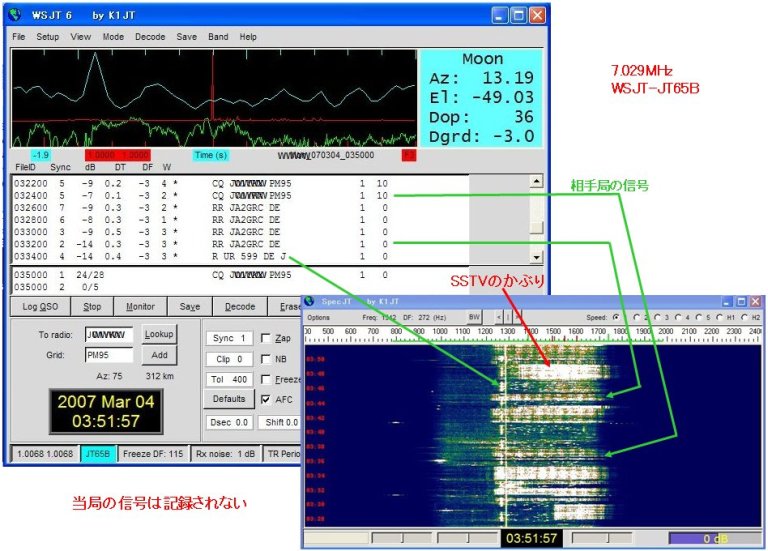Click the cyan Time (s) label
The height and width of the screenshot is (551, 768).
click(211, 155)
